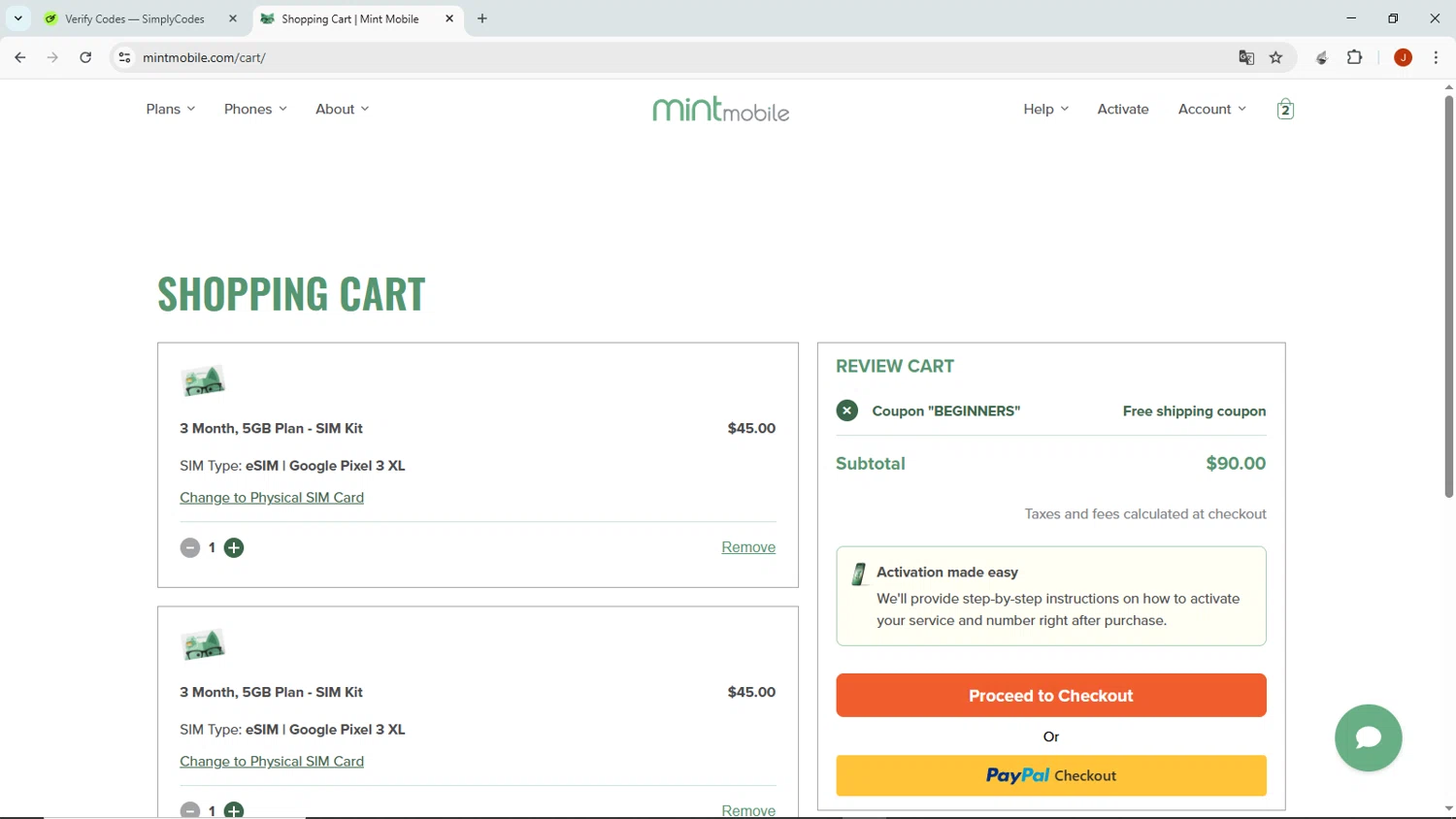The width and height of the screenshot is (1456, 819).
Task: Click the Google Translate icon in address bar
Action: coord(1246,57)
